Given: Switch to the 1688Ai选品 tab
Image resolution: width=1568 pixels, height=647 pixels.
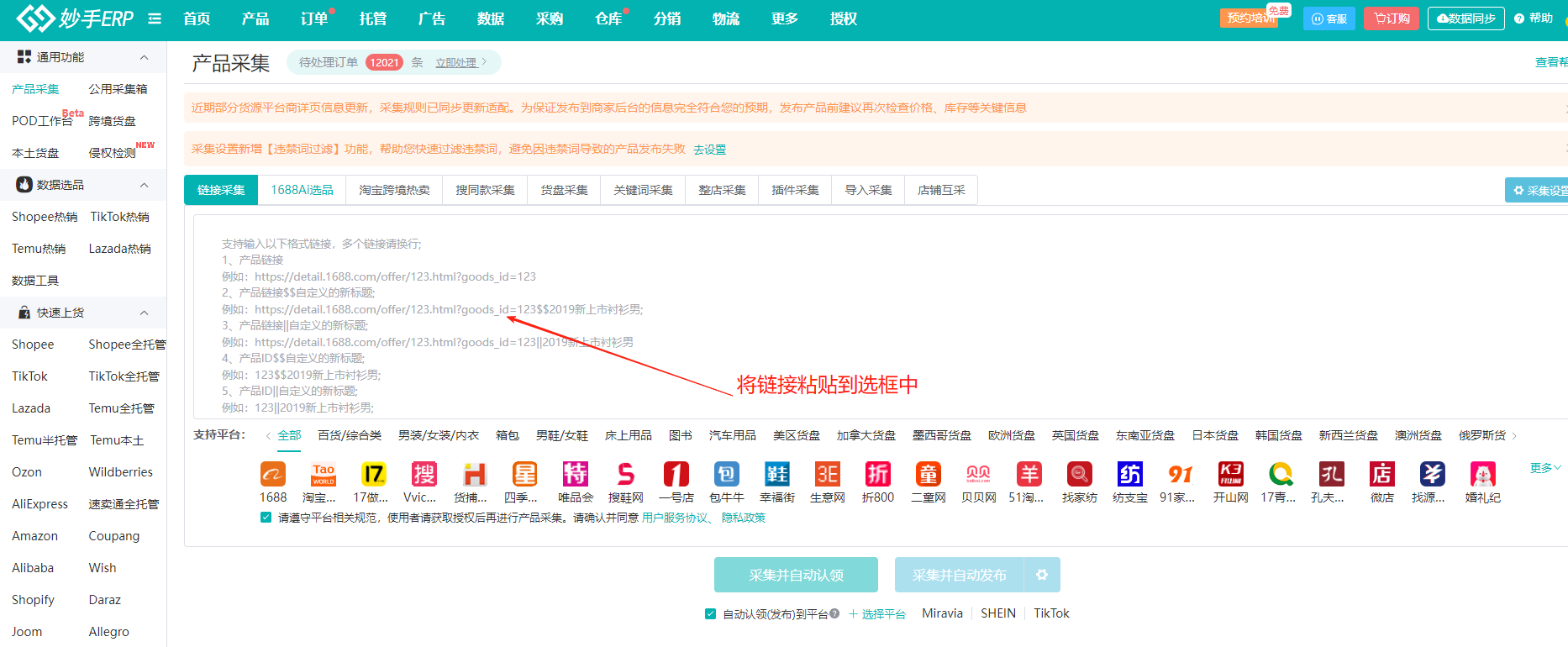Looking at the screenshot, I should pyautogui.click(x=302, y=190).
